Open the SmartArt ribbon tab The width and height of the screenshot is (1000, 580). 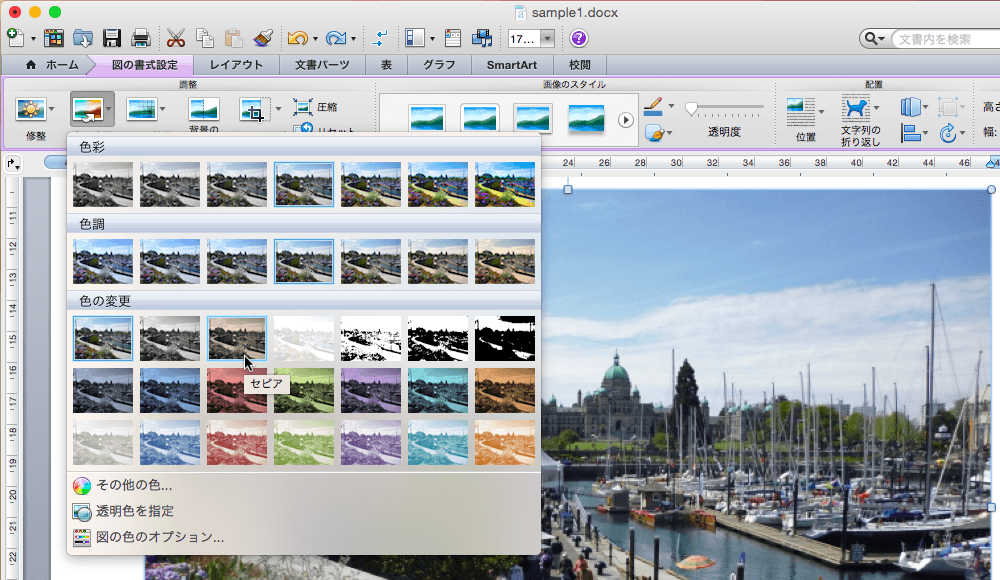coord(512,65)
